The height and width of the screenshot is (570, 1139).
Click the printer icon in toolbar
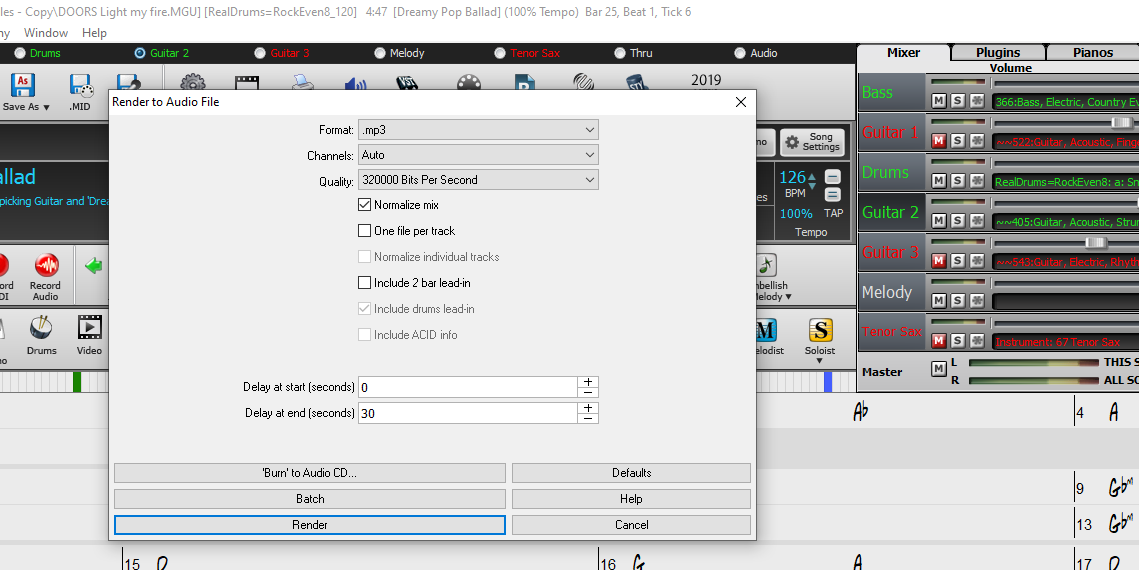(303, 84)
